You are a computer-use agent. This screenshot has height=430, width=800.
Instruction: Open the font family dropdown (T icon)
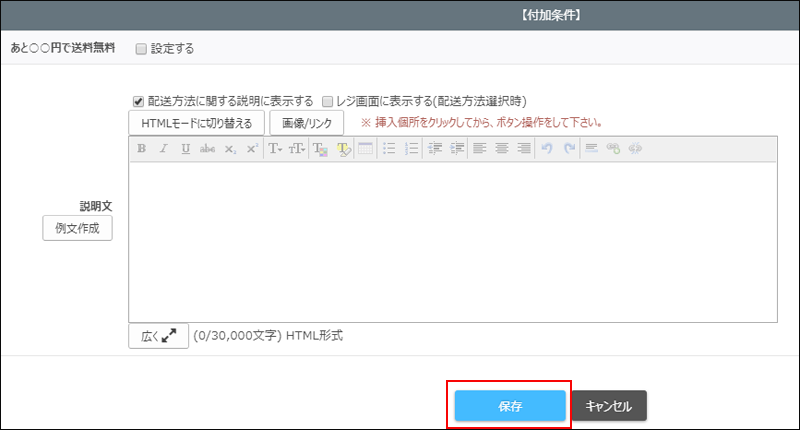coord(275,148)
